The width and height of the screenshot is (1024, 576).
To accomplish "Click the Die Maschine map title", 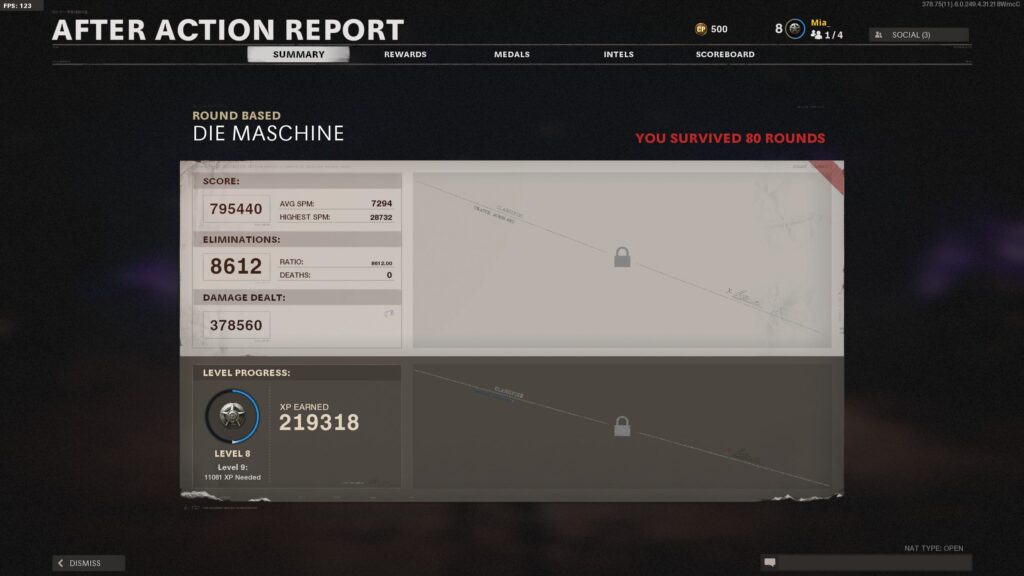I will tap(268, 134).
